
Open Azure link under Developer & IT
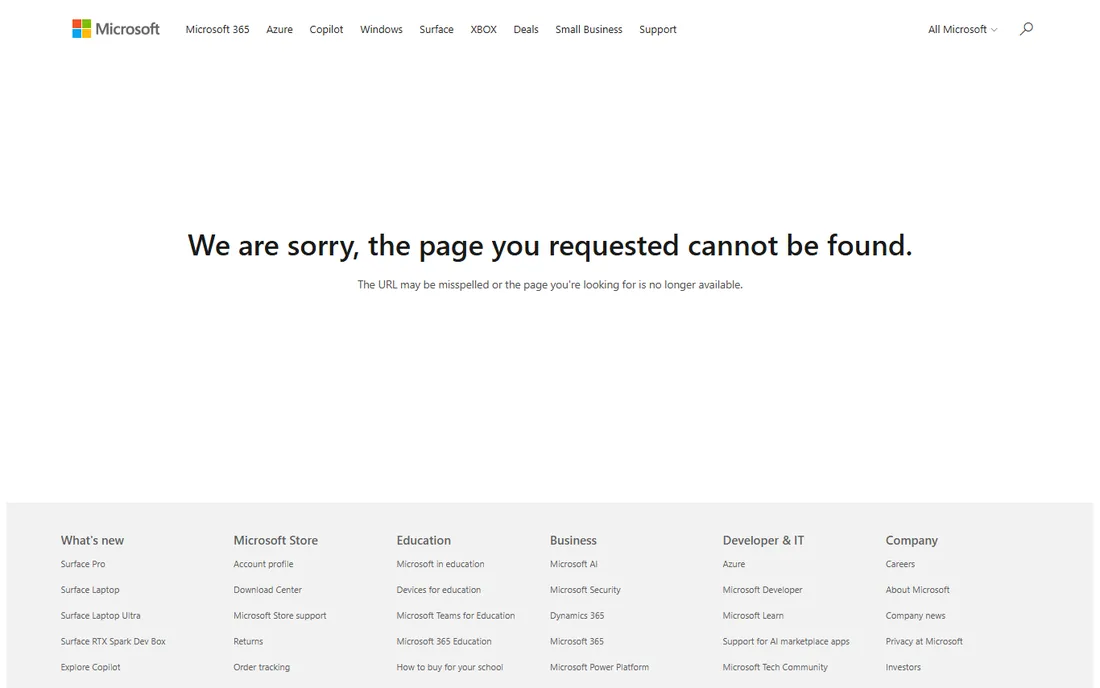point(734,564)
